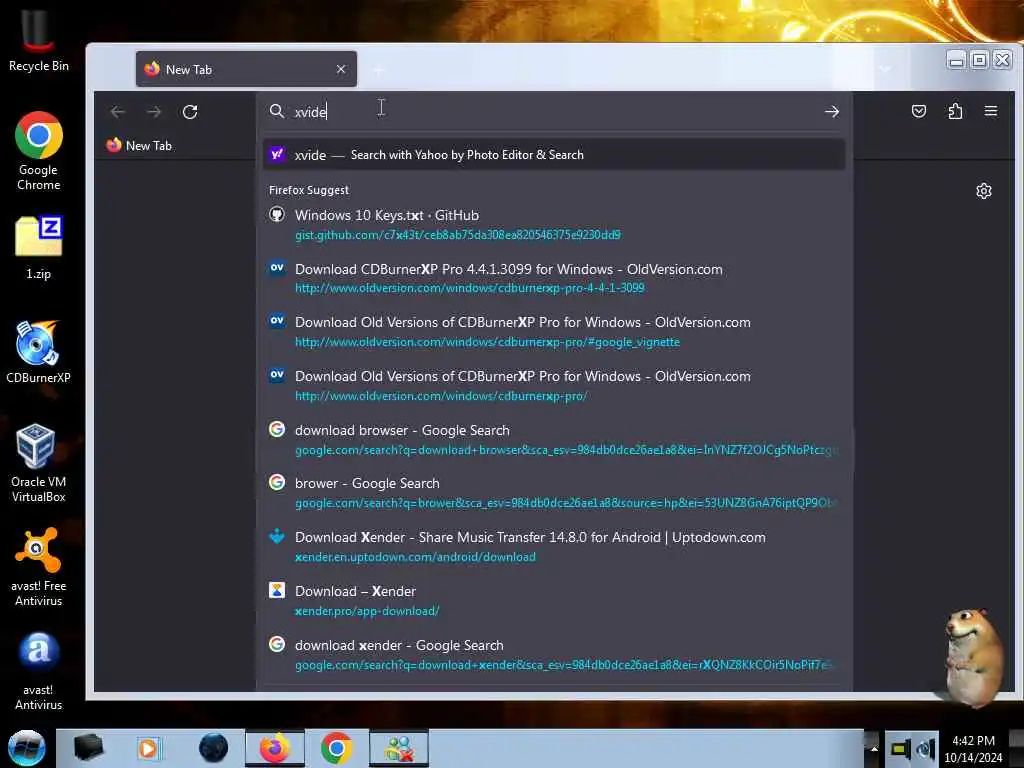The image size is (1024, 768).
Task: Open a new tab with plus button
Action: [x=379, y=69]
